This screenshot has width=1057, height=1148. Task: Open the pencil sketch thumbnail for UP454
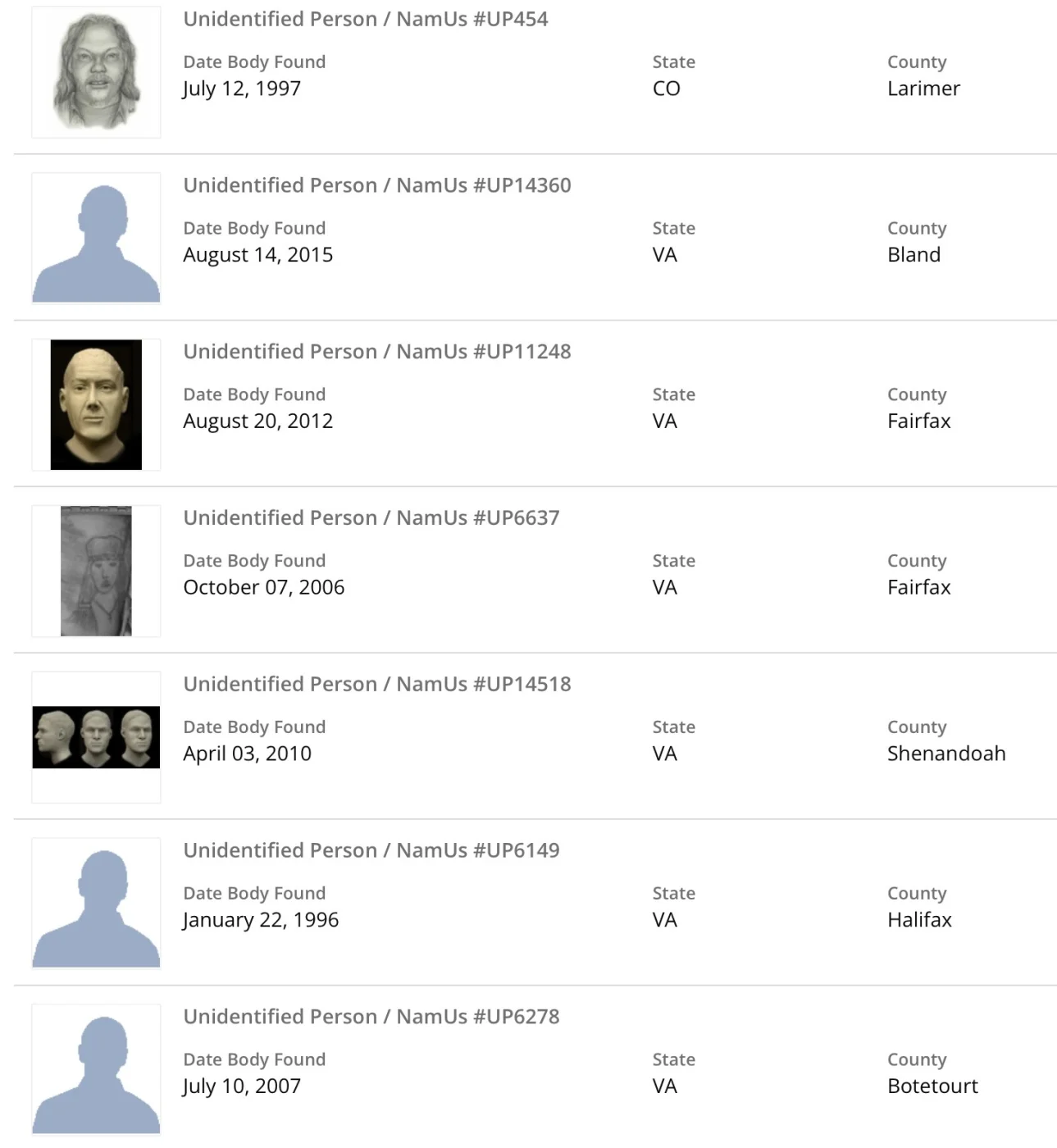coord(96,72)
